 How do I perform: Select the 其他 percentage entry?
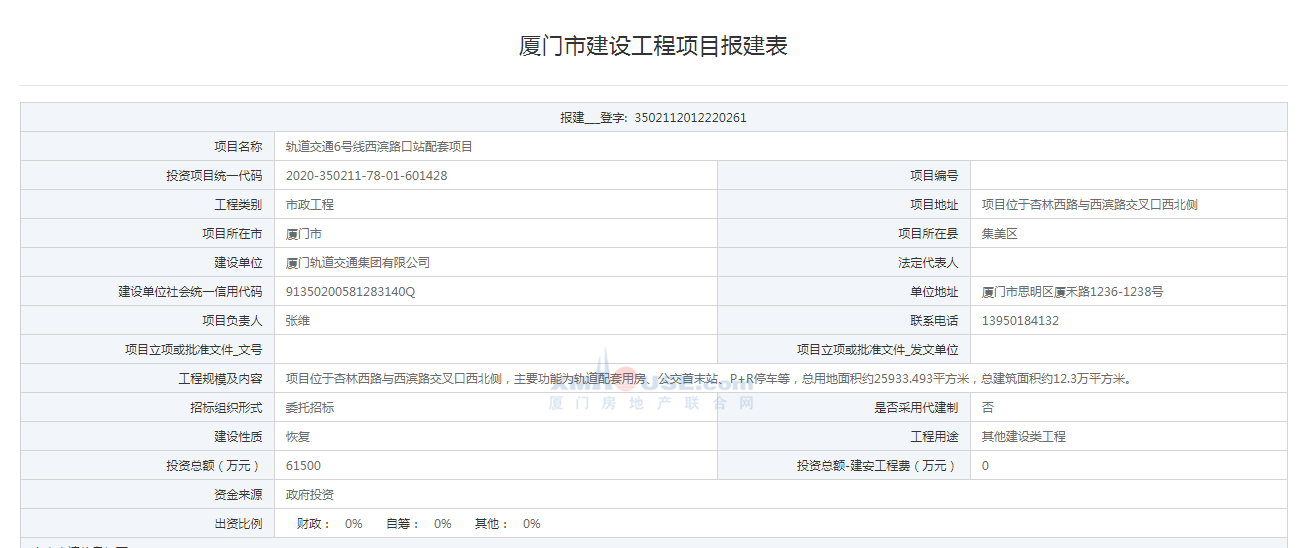508,524
